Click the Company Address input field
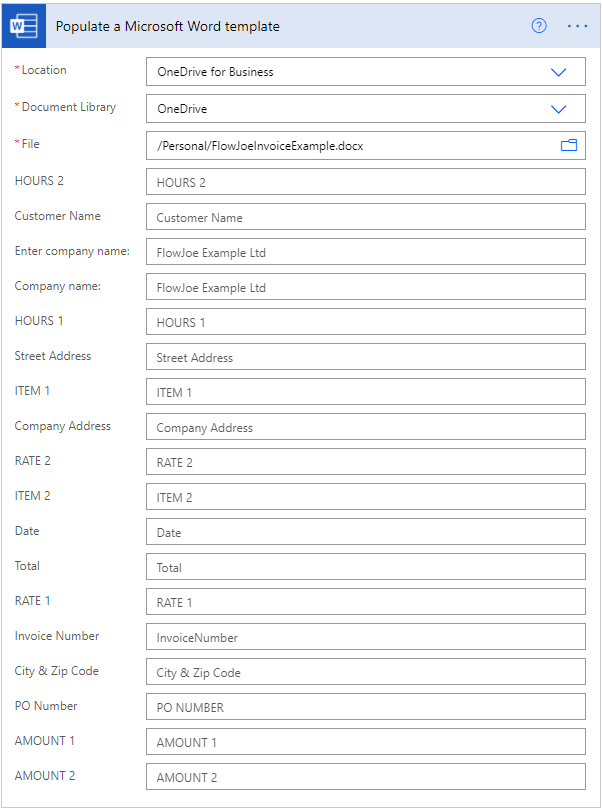This screenshot has width=602, height=809. (x=365, y=427)
